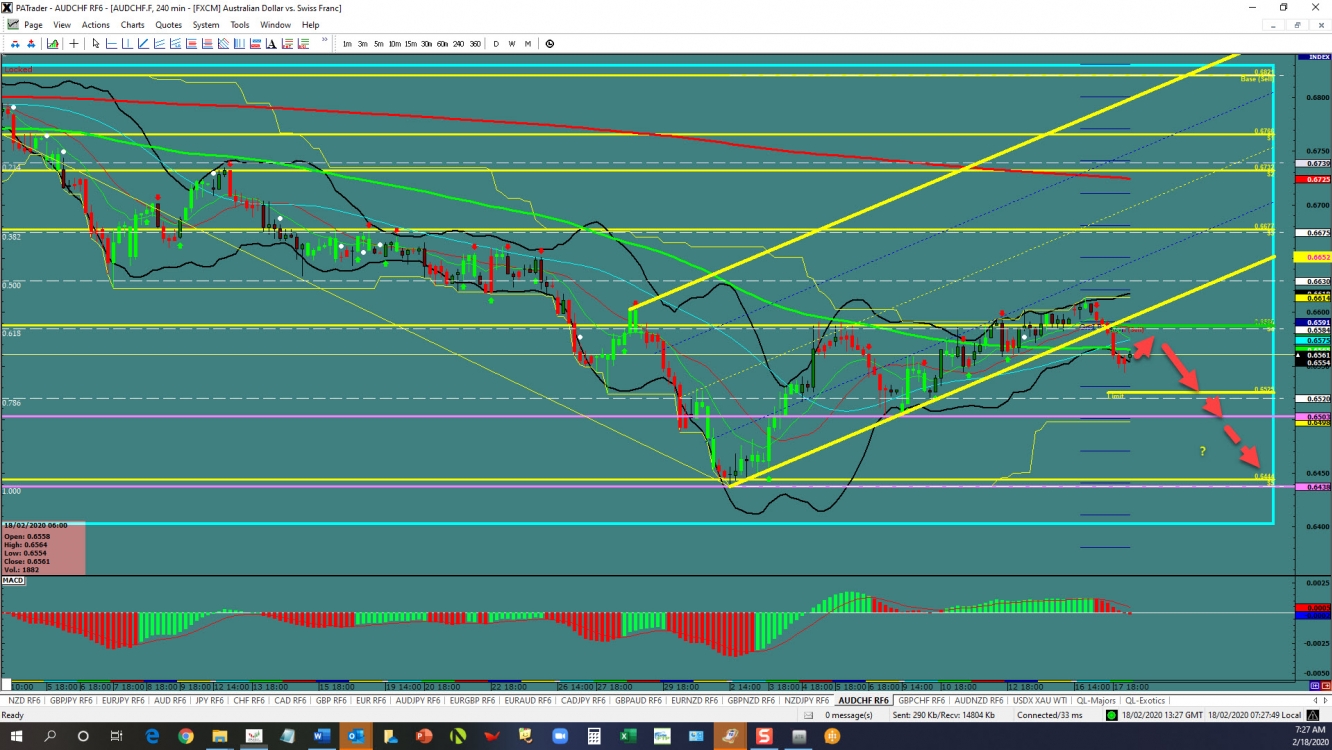The height and width of the screenshot is (750, 1332).
Task: Switch to 10m timeframe
Action: (x=395, y=44)
